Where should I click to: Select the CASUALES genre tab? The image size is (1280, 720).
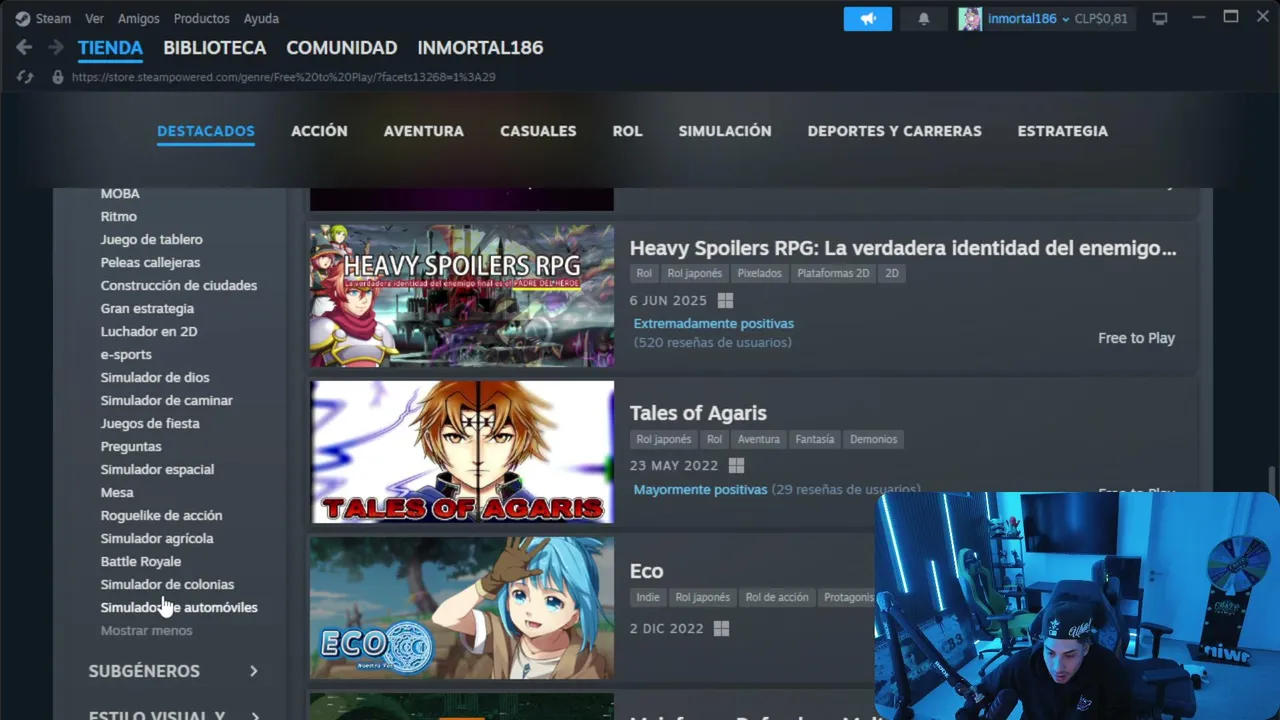coord(538,131)
